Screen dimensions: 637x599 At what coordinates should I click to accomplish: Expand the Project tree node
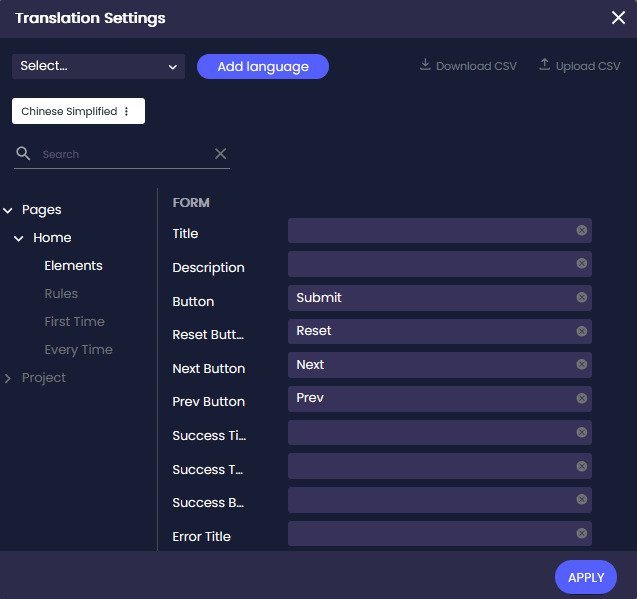point(8,378)
